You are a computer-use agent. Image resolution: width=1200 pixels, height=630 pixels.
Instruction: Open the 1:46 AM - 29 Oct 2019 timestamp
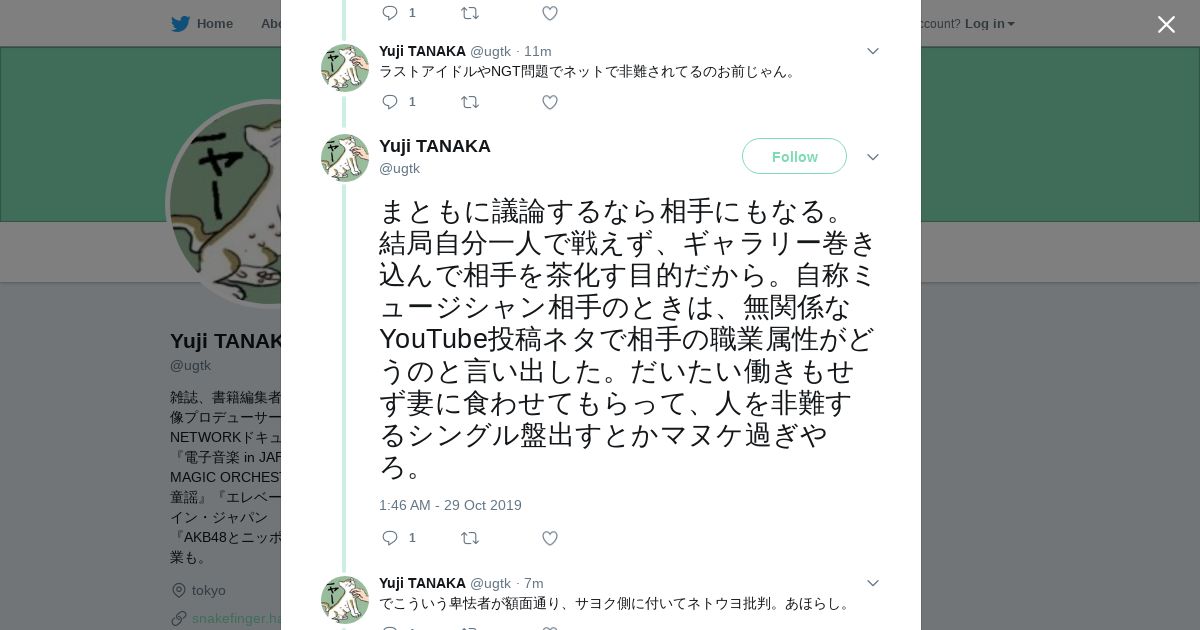[450, 505]
